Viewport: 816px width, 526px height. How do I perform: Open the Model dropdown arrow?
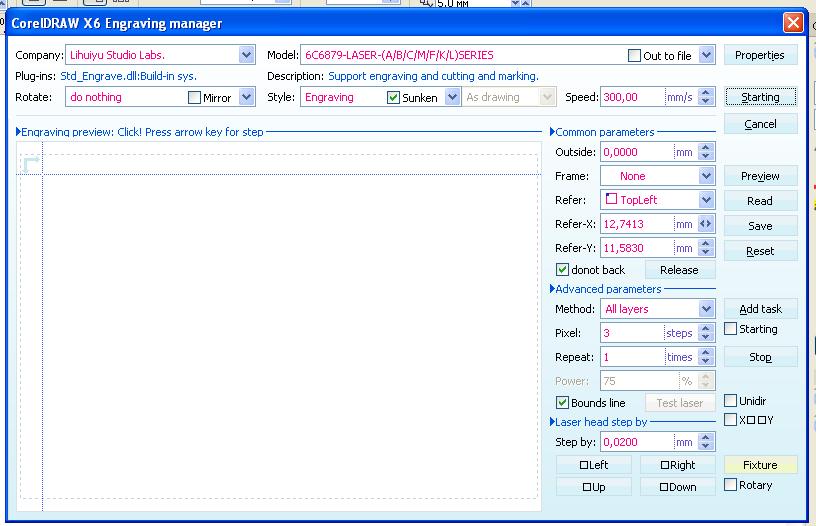point(706,55)
